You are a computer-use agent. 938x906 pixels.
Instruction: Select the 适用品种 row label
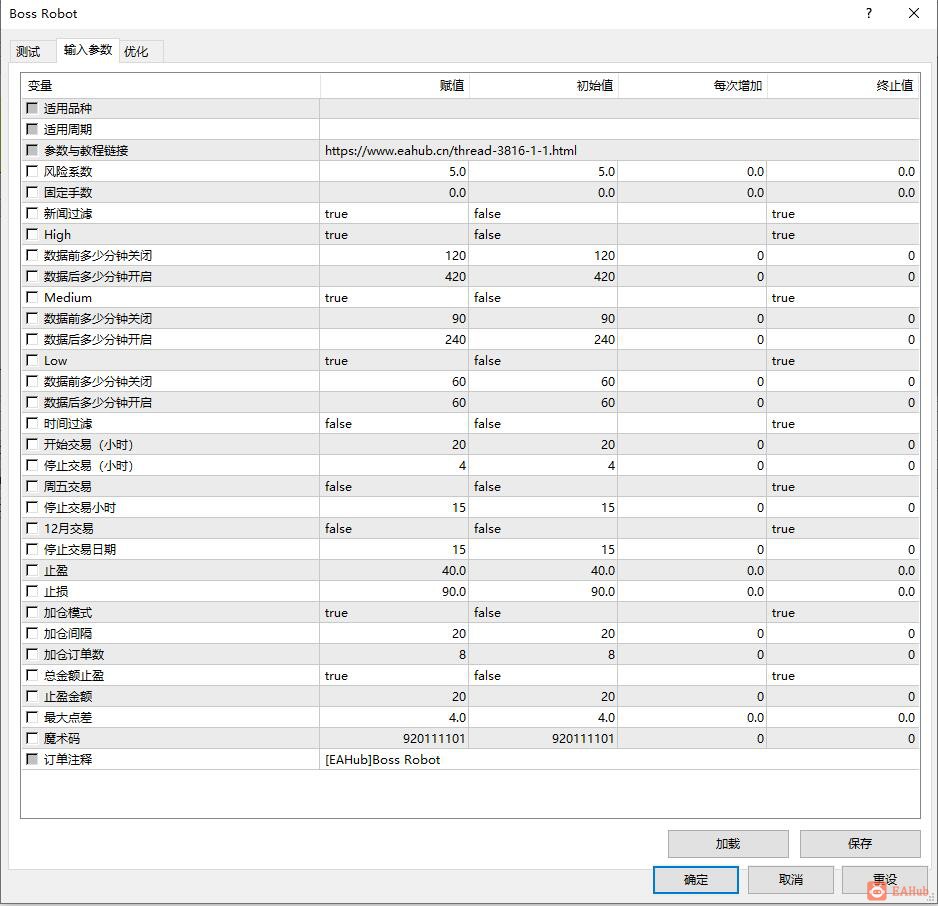68,108
